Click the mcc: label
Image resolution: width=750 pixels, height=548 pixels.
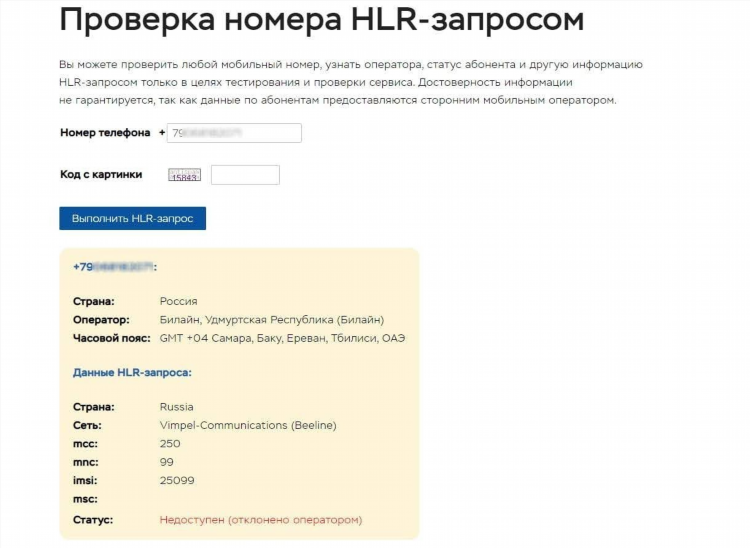point(85,444)
